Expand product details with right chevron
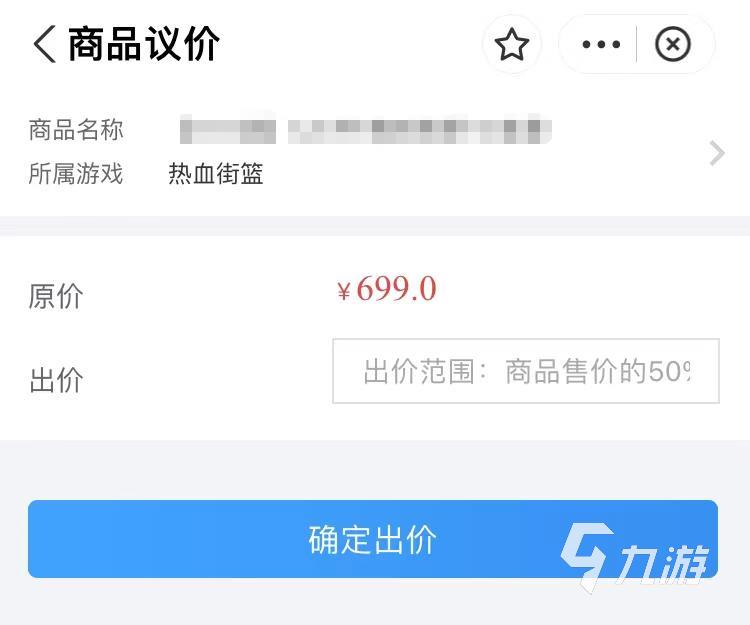The image size is (750, 625). coord(717,153)
